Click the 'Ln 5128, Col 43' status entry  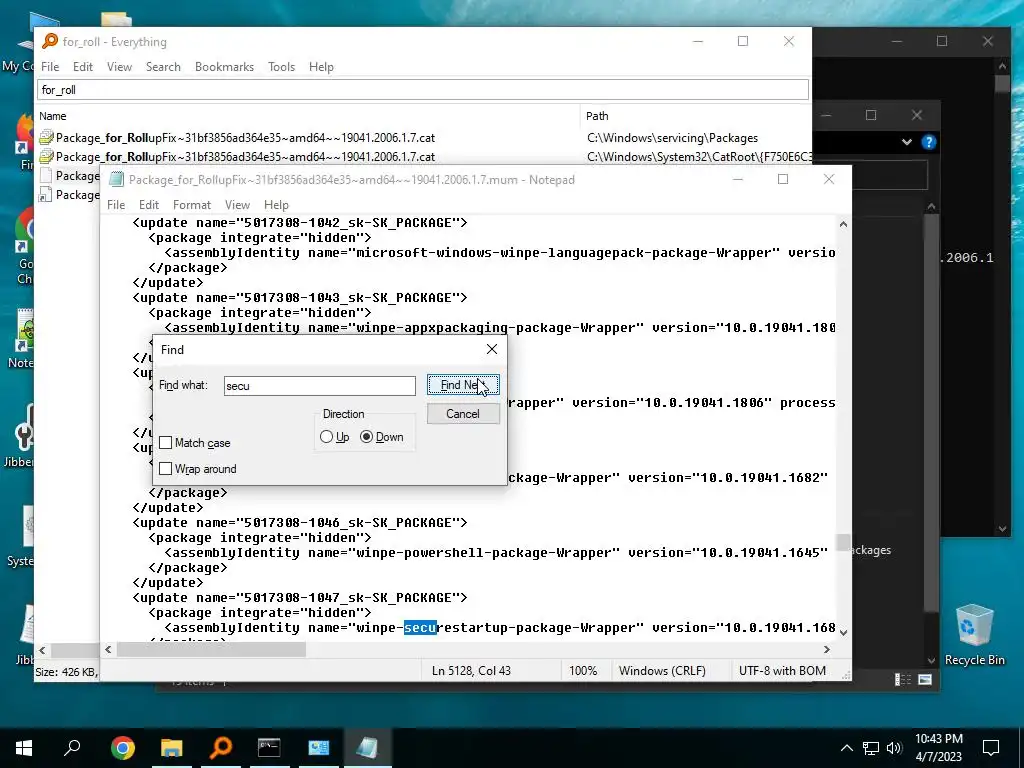click(471, 671)
